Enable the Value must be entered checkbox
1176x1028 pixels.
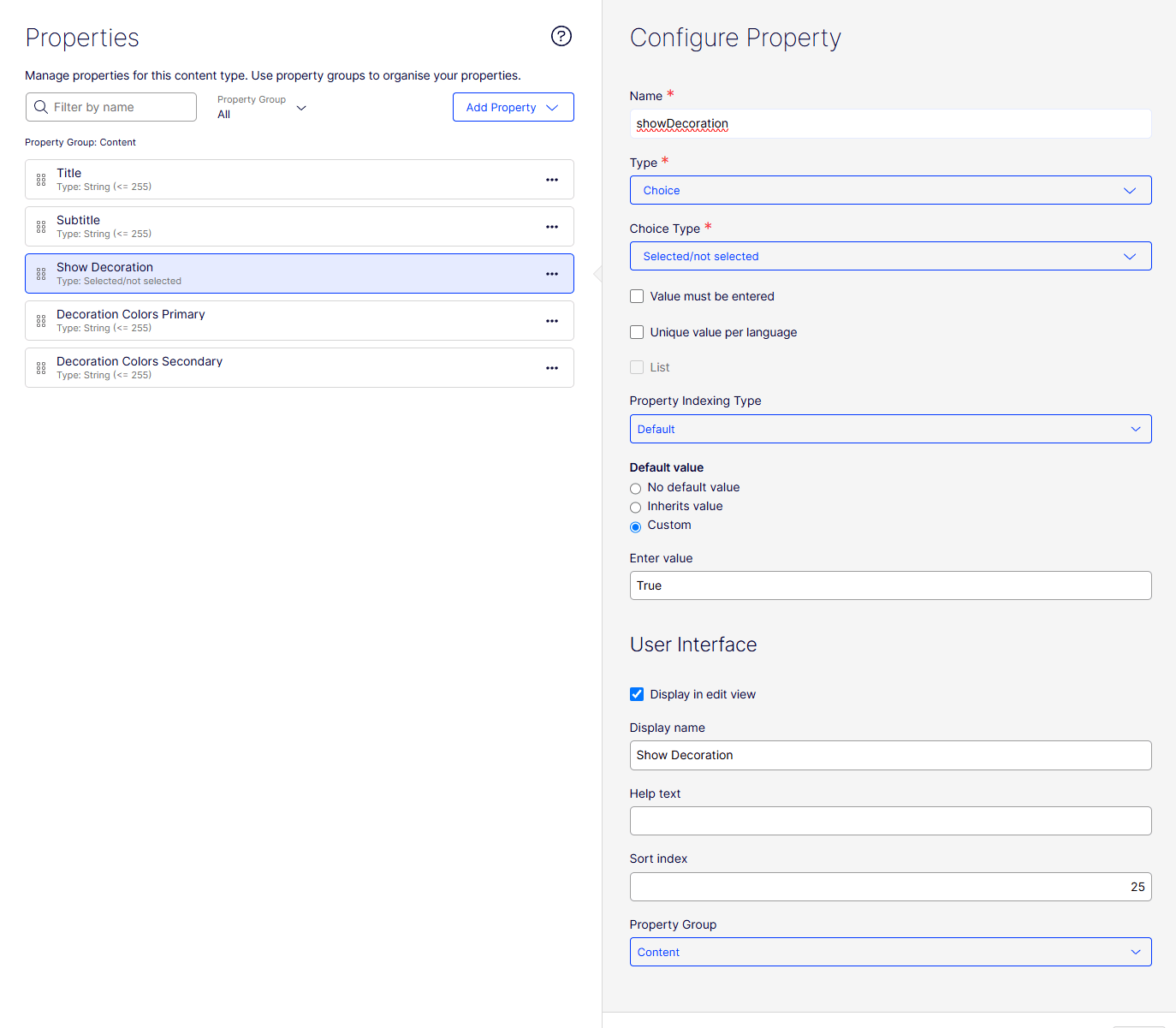coord(637,295)
